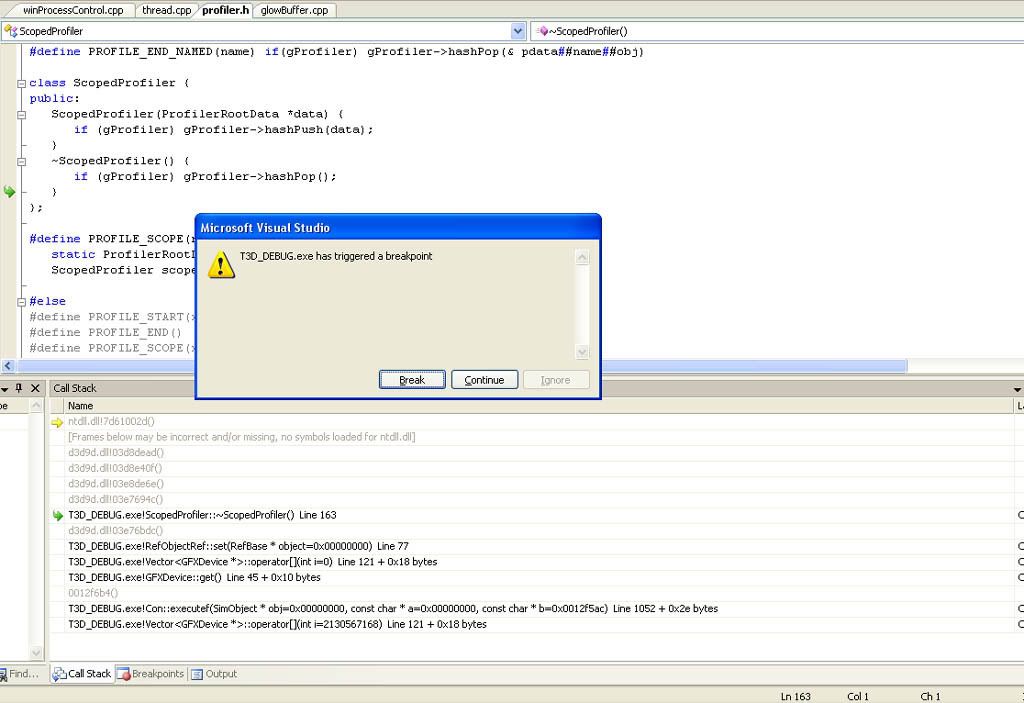Show the Output panel tab
1024x703 pixels.
(214, 674)
